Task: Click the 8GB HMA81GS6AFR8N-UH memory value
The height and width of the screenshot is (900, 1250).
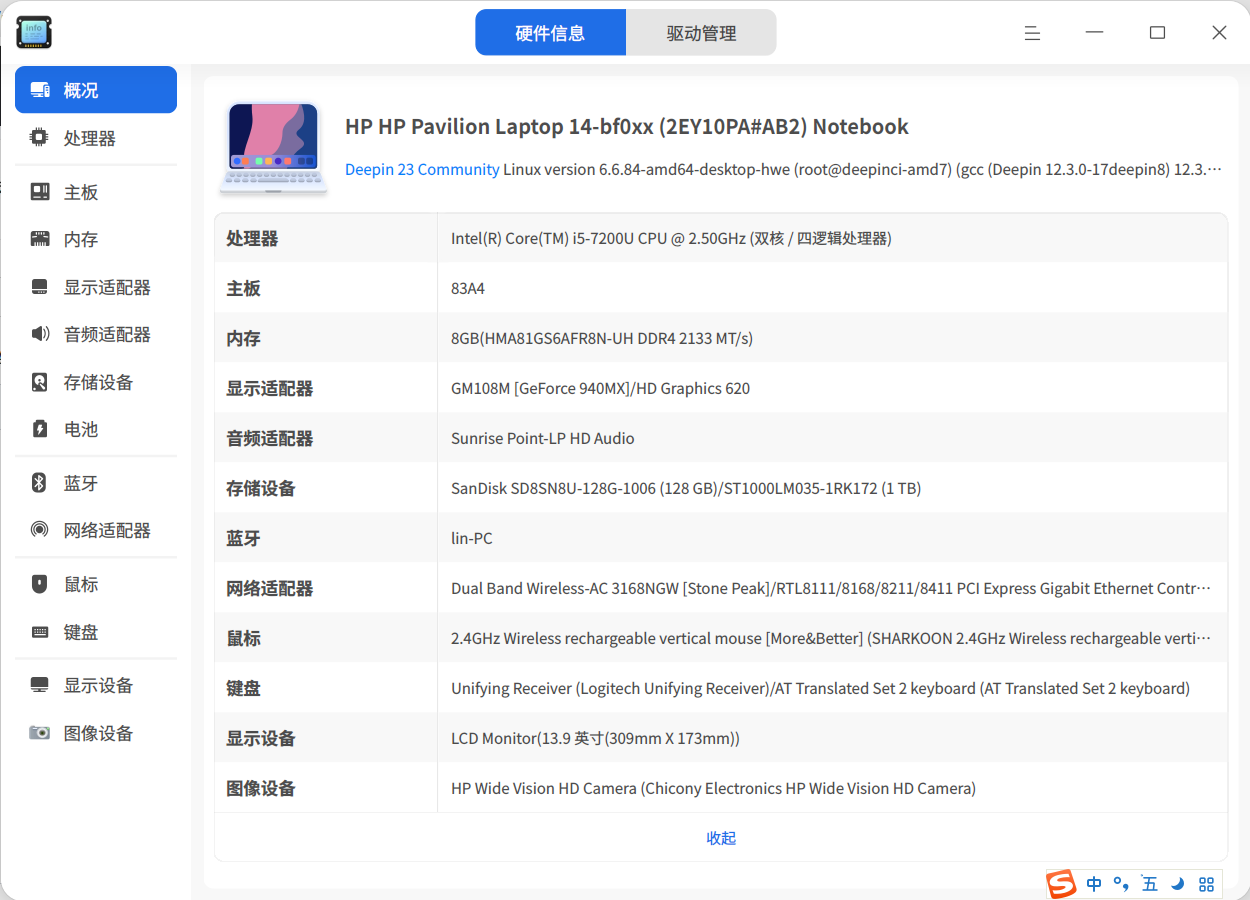Action: coord(602,338)
